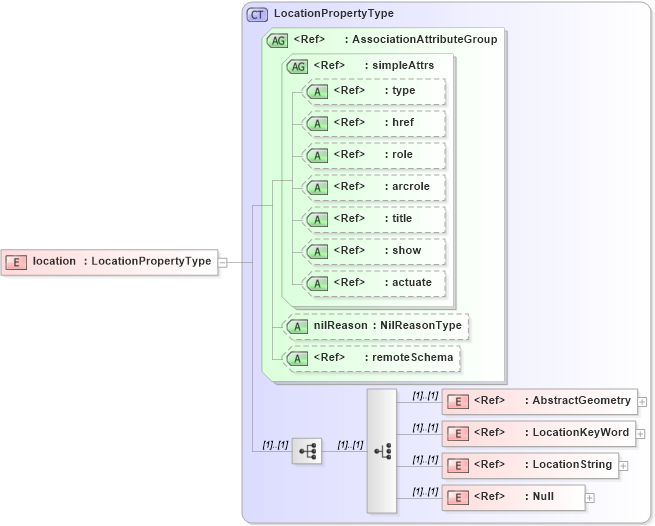The image size is (655, 526).
Task: Click the [1]..[1] cardinality of LocationKeyWord
Action: click(425, 428)
